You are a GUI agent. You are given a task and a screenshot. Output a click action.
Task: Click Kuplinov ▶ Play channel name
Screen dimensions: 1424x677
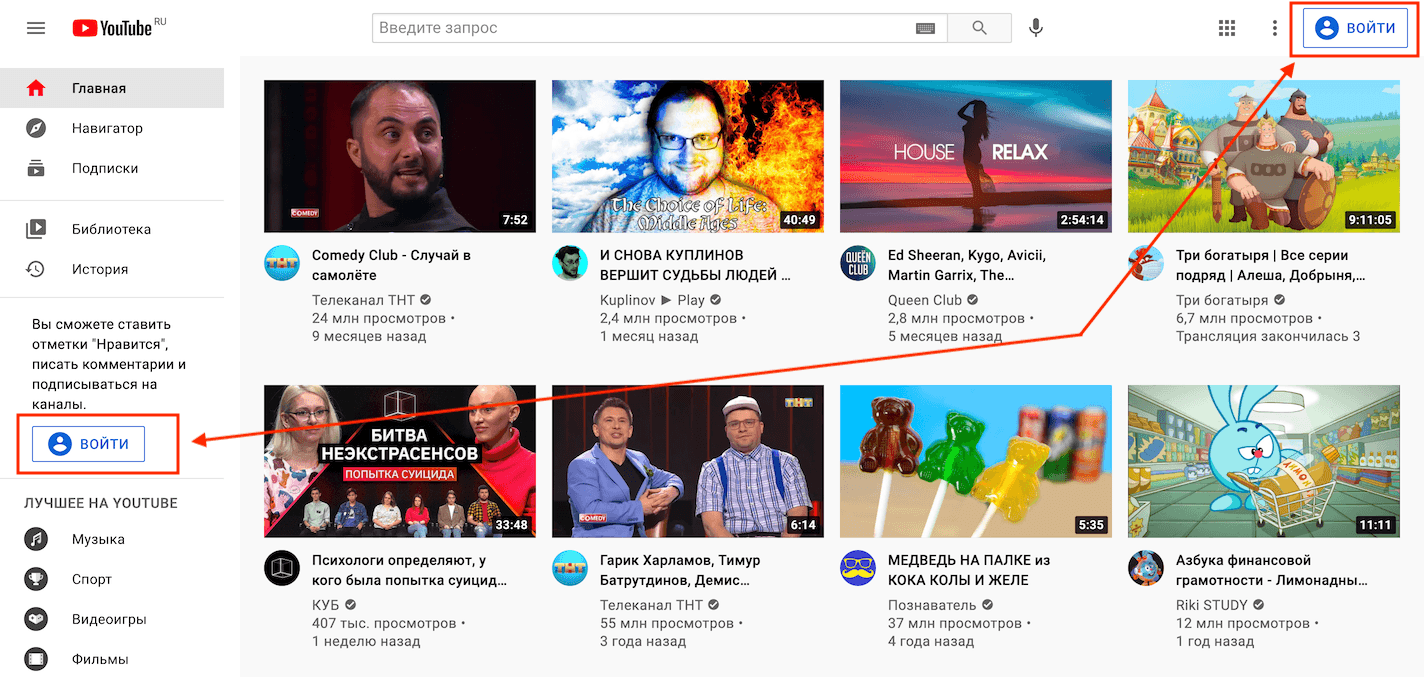point(652,300)
